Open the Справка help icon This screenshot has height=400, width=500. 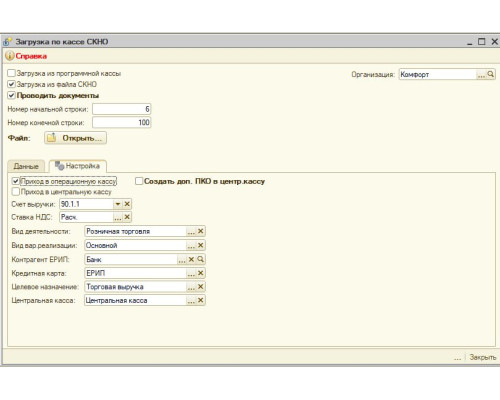[x=10, y=56]
